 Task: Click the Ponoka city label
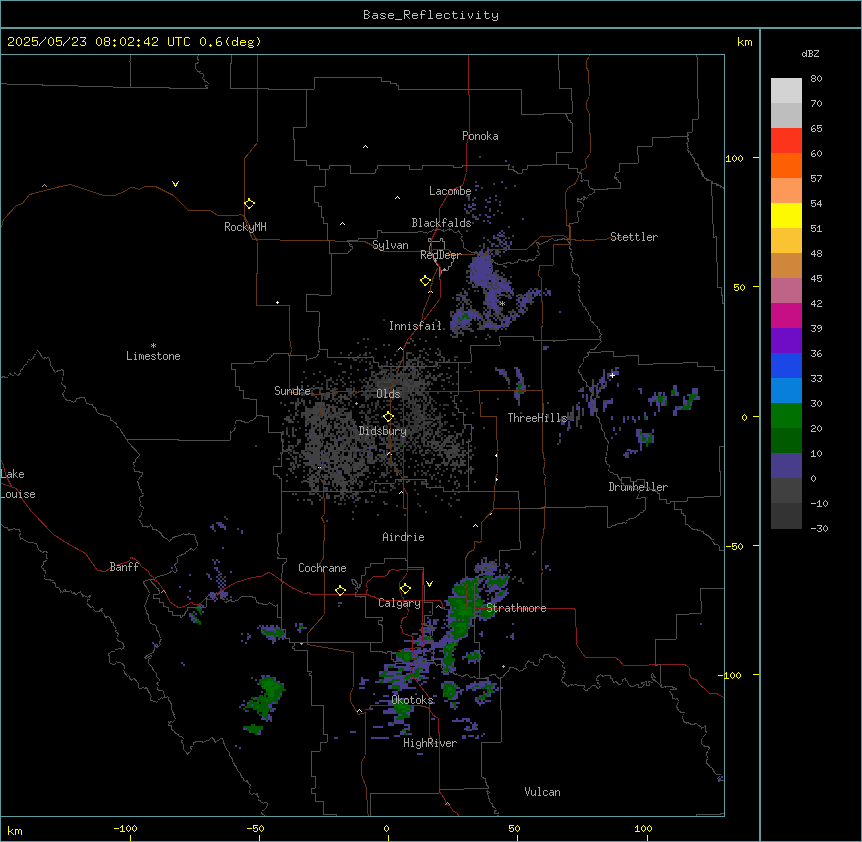click(x=480, y=136)
